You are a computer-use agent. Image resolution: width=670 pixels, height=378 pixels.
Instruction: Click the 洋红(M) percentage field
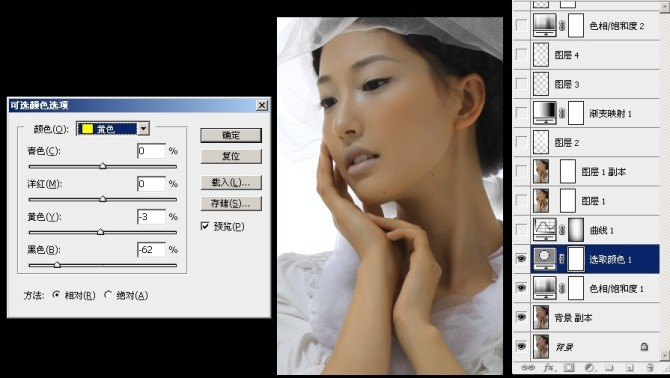[151, 184]
